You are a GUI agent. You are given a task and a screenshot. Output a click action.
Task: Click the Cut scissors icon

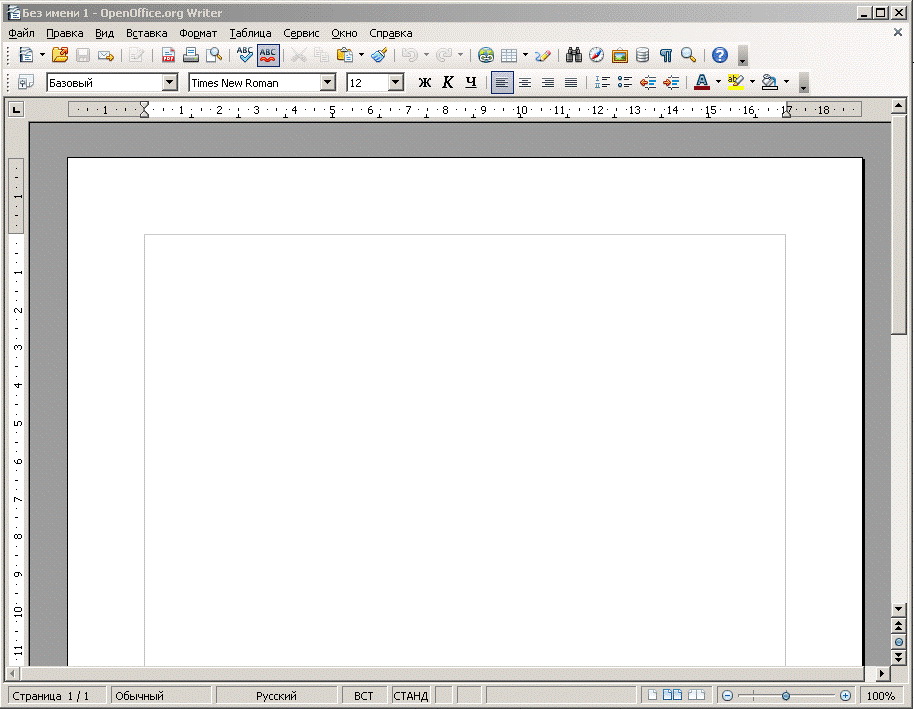coord(299,55)
